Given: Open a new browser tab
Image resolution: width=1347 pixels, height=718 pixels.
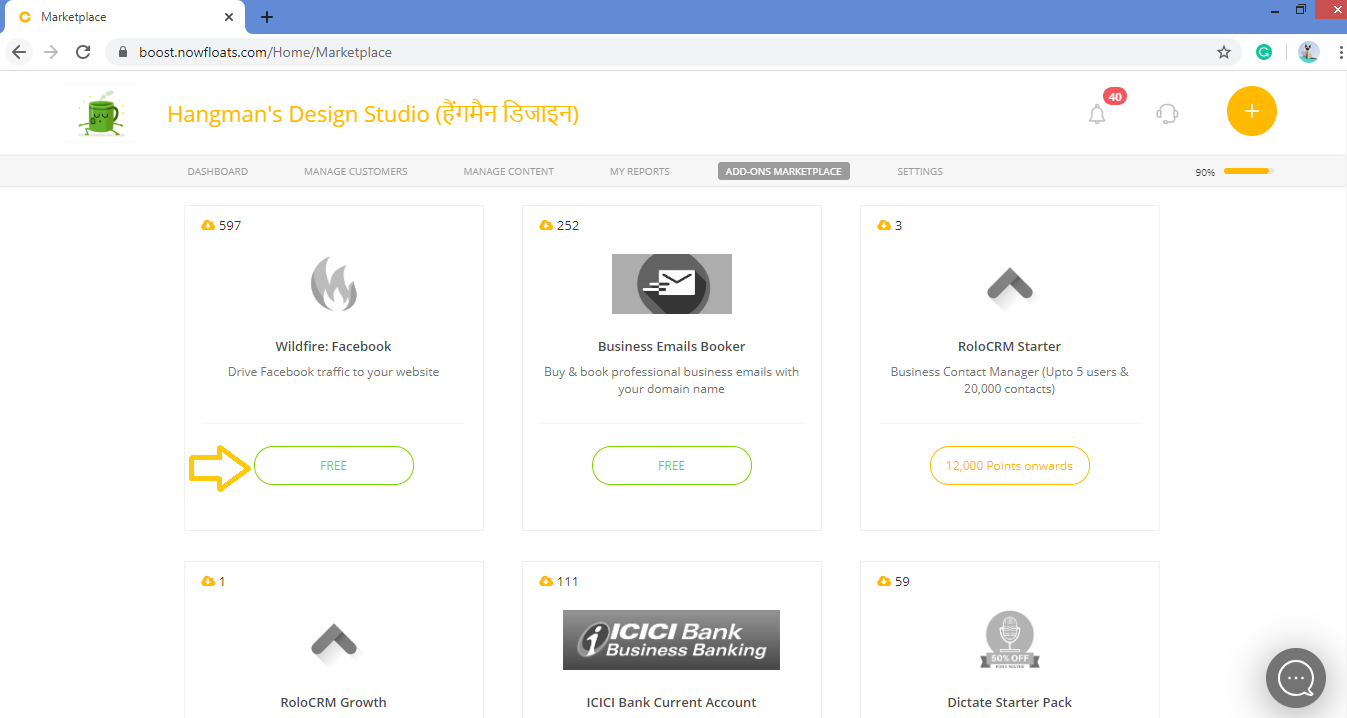Looking at the screenshot, I should point(267,17).
